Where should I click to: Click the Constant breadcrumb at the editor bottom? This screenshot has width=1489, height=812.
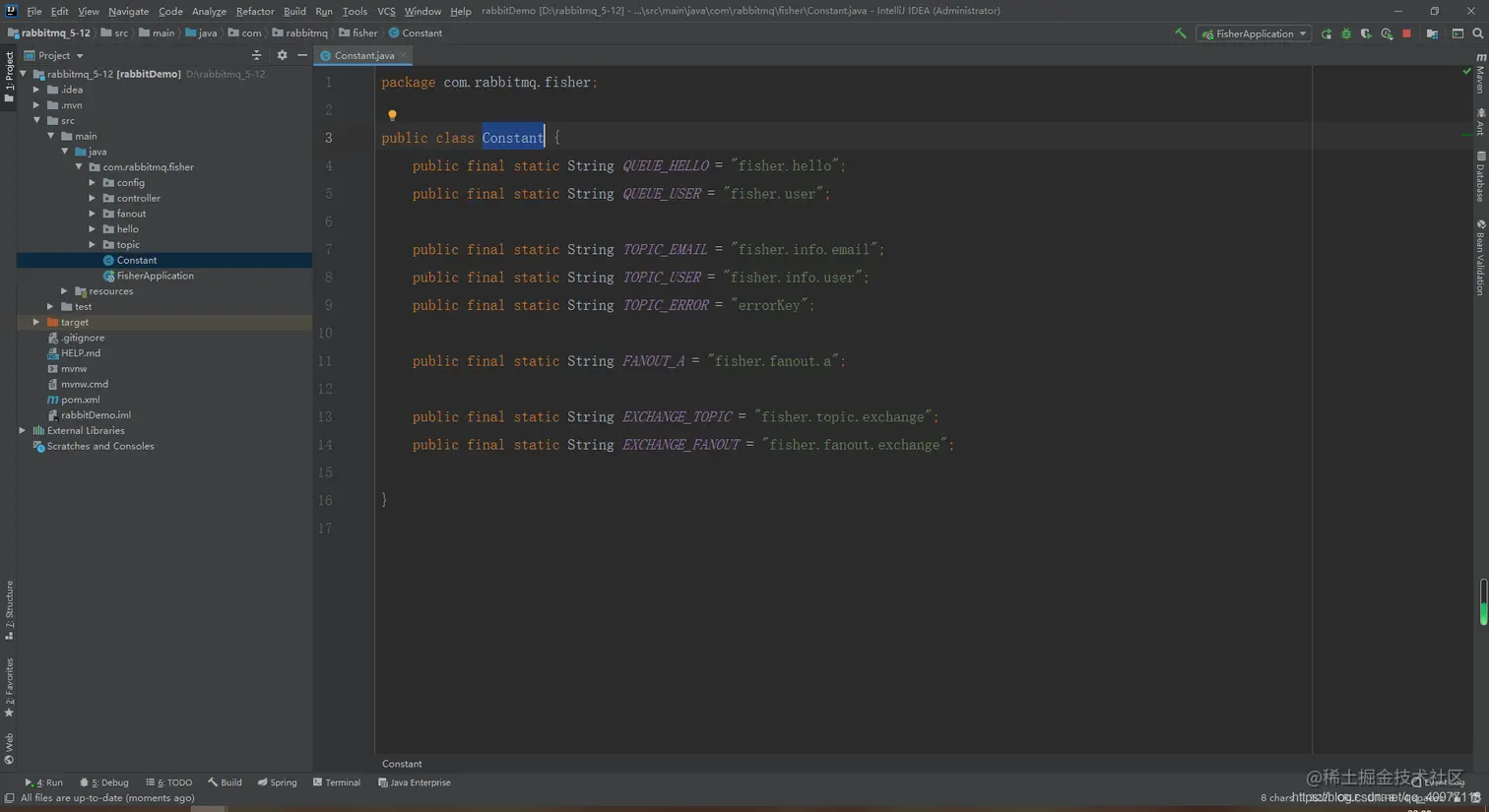pos(402,764)
